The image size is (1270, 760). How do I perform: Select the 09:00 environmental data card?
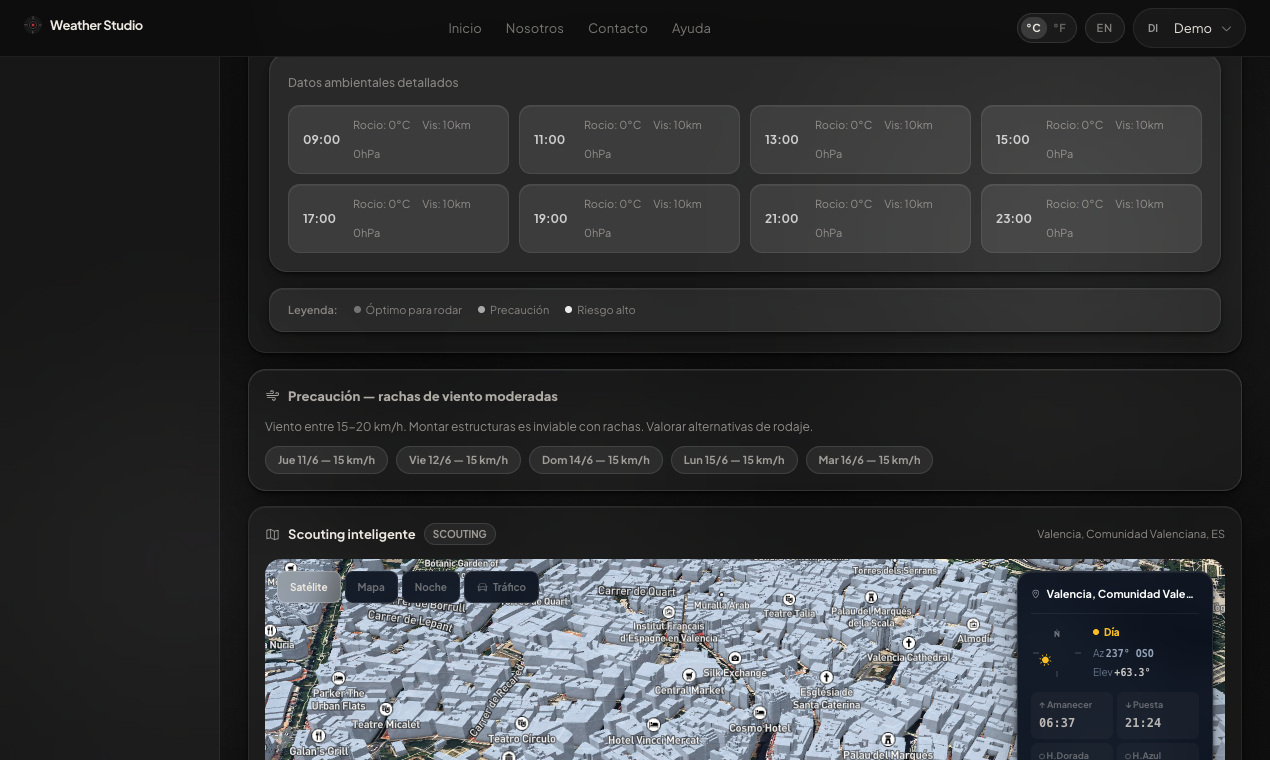(398, 140)
